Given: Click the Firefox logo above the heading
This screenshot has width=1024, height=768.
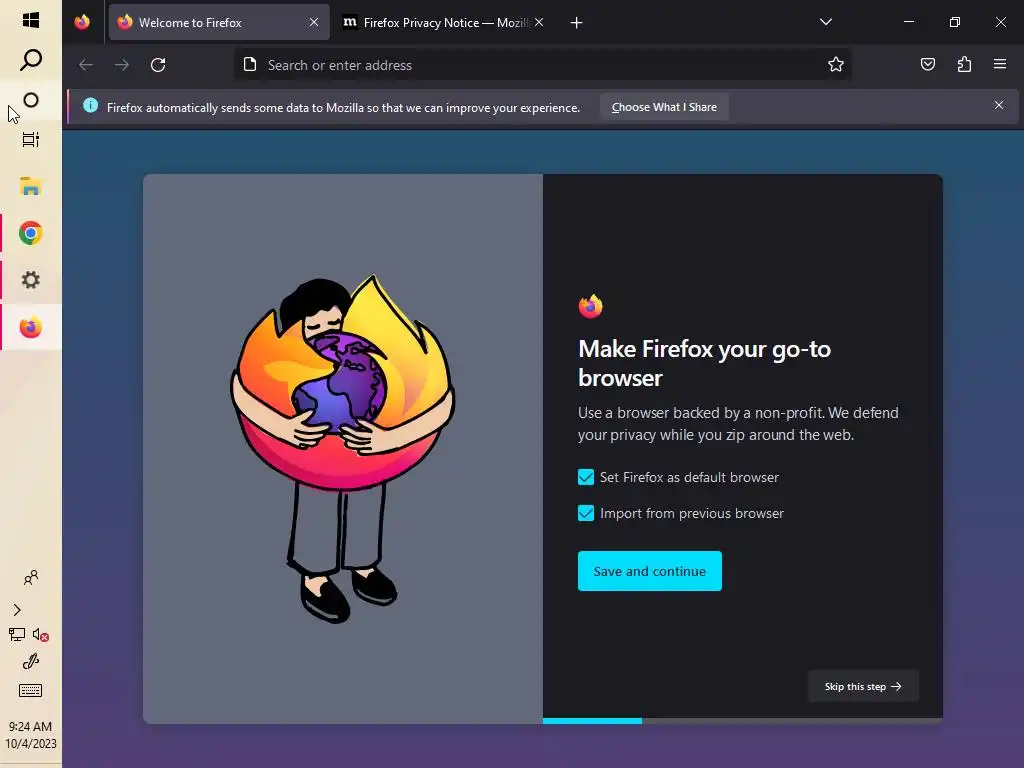Looking at the screenshot, I should (590, 306).
